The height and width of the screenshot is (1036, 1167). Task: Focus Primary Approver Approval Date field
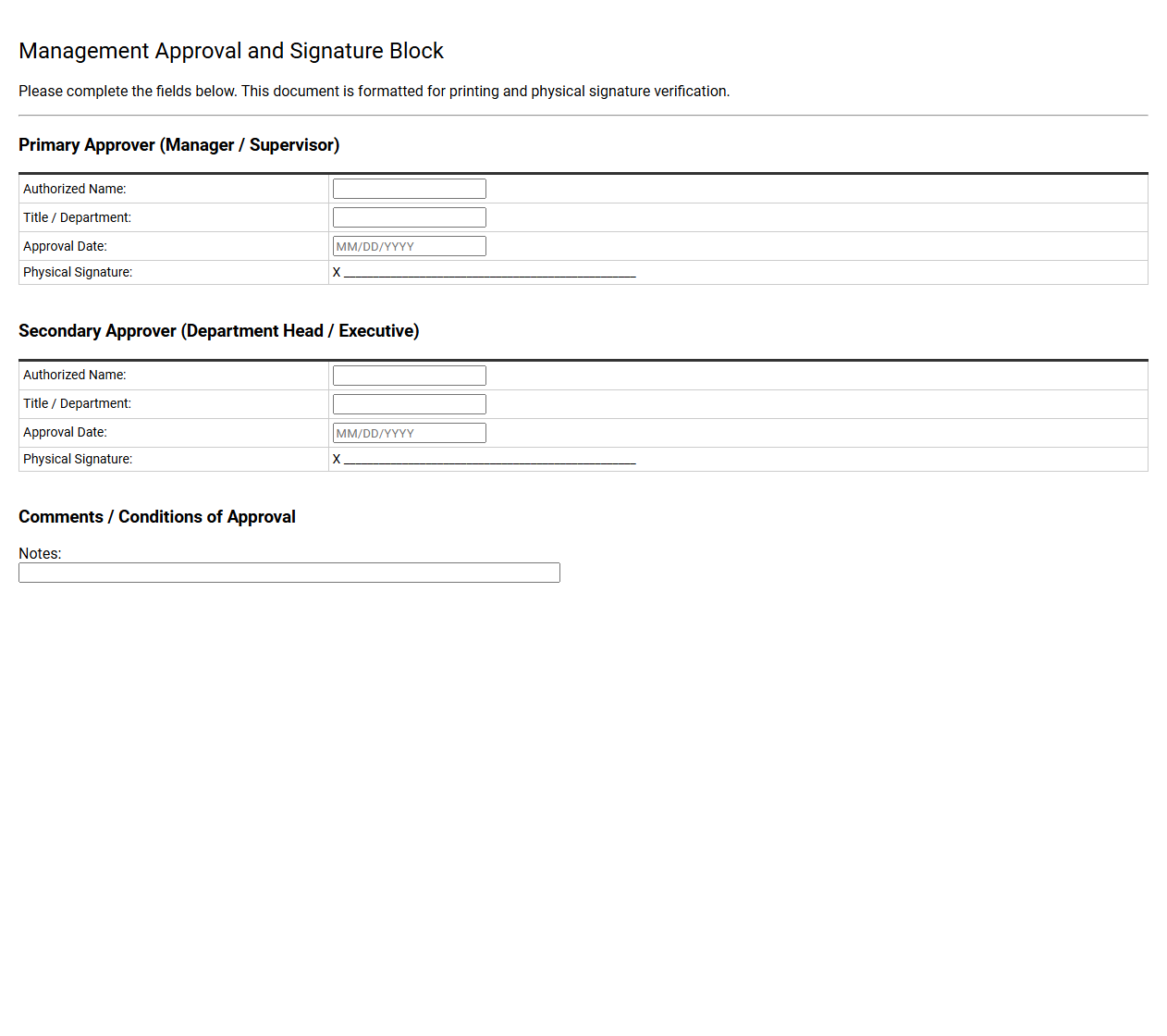(x=410, y=246)
